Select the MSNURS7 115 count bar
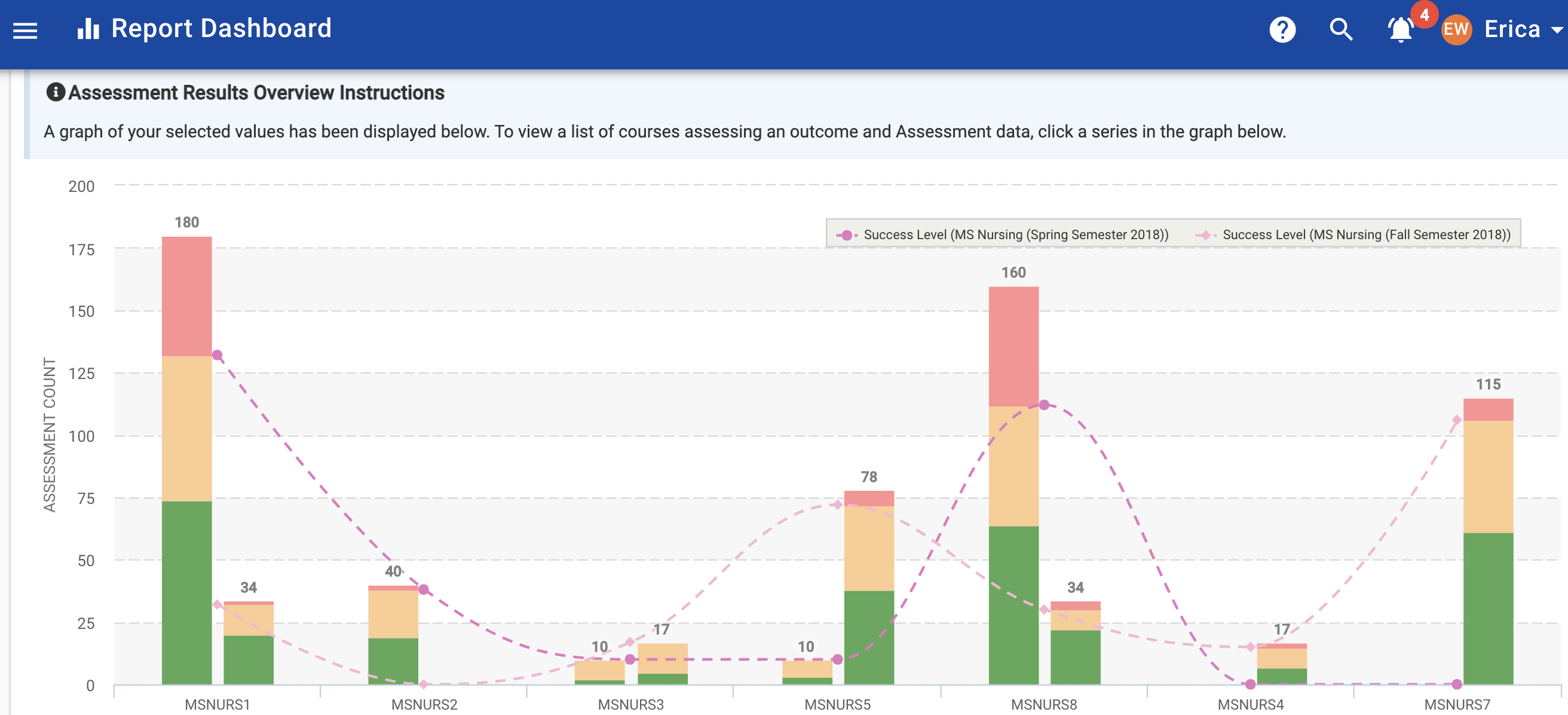1568x715 pixels. coord(1488,542)
